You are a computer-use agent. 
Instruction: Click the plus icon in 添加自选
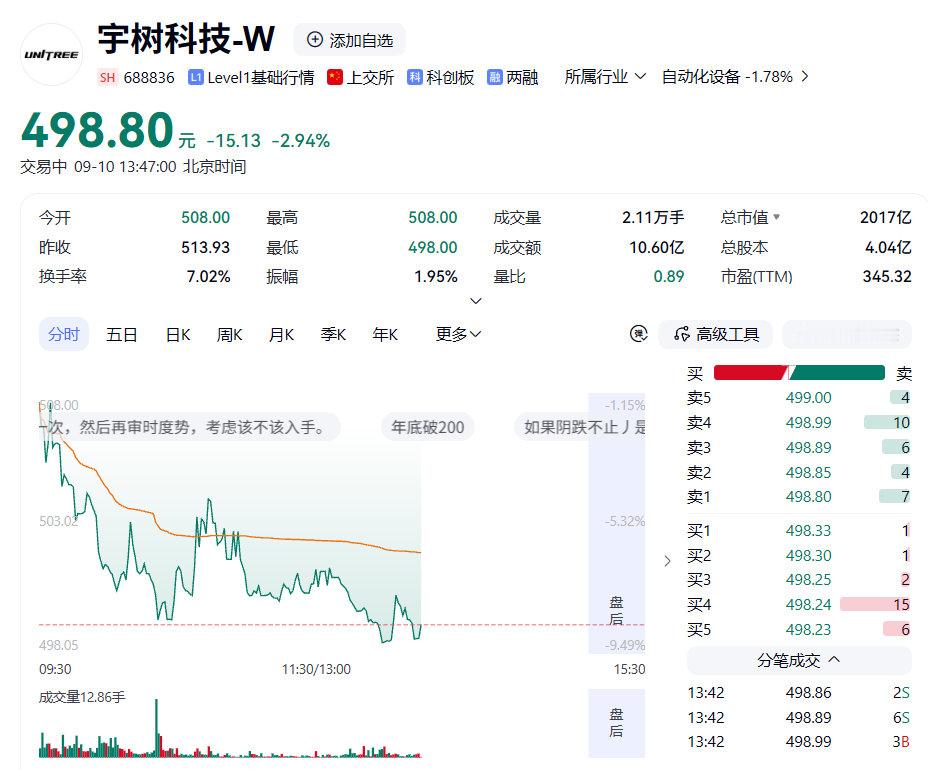coord(315,40)
